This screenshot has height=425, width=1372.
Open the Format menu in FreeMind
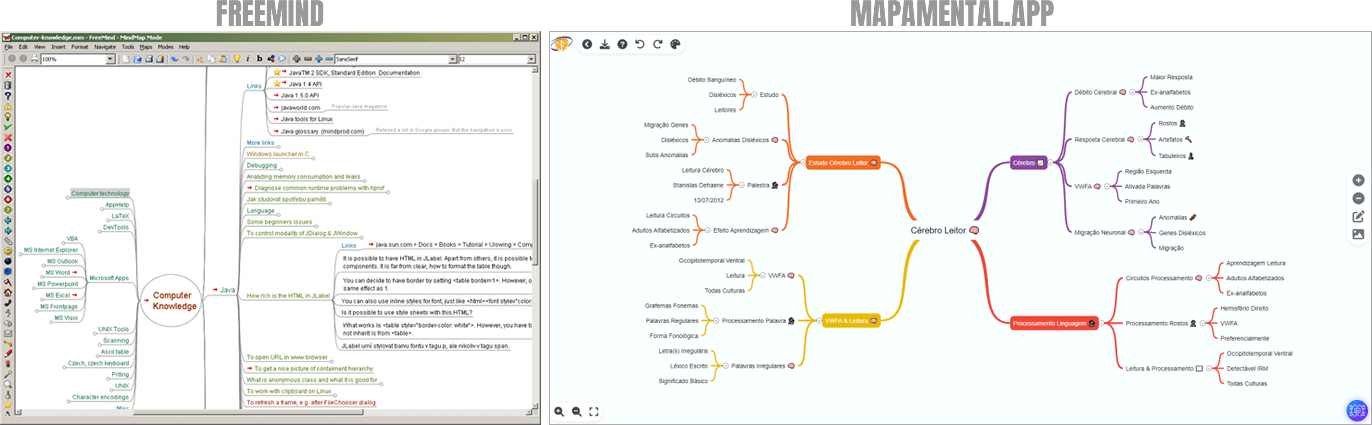(80, 47)
